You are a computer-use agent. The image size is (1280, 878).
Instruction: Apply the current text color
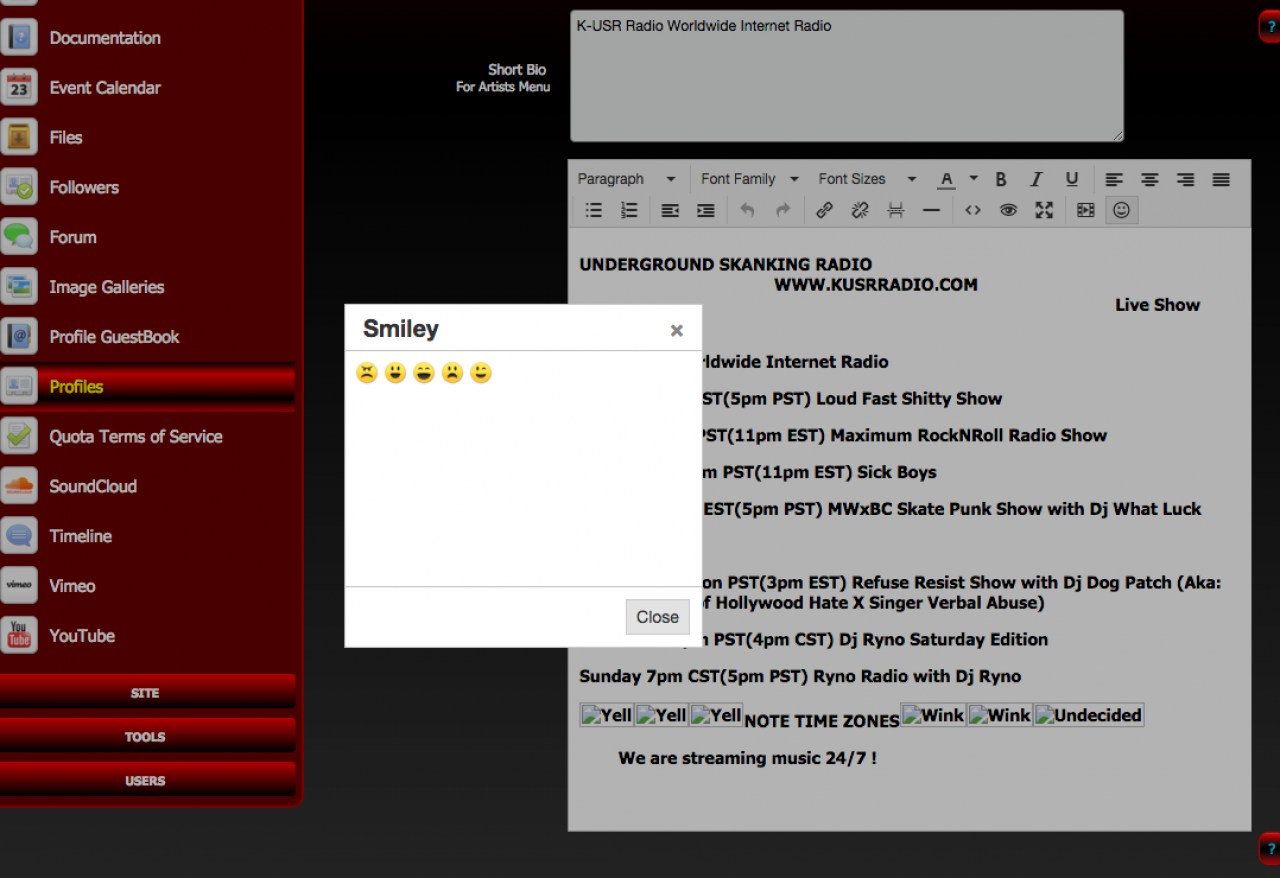946,179
